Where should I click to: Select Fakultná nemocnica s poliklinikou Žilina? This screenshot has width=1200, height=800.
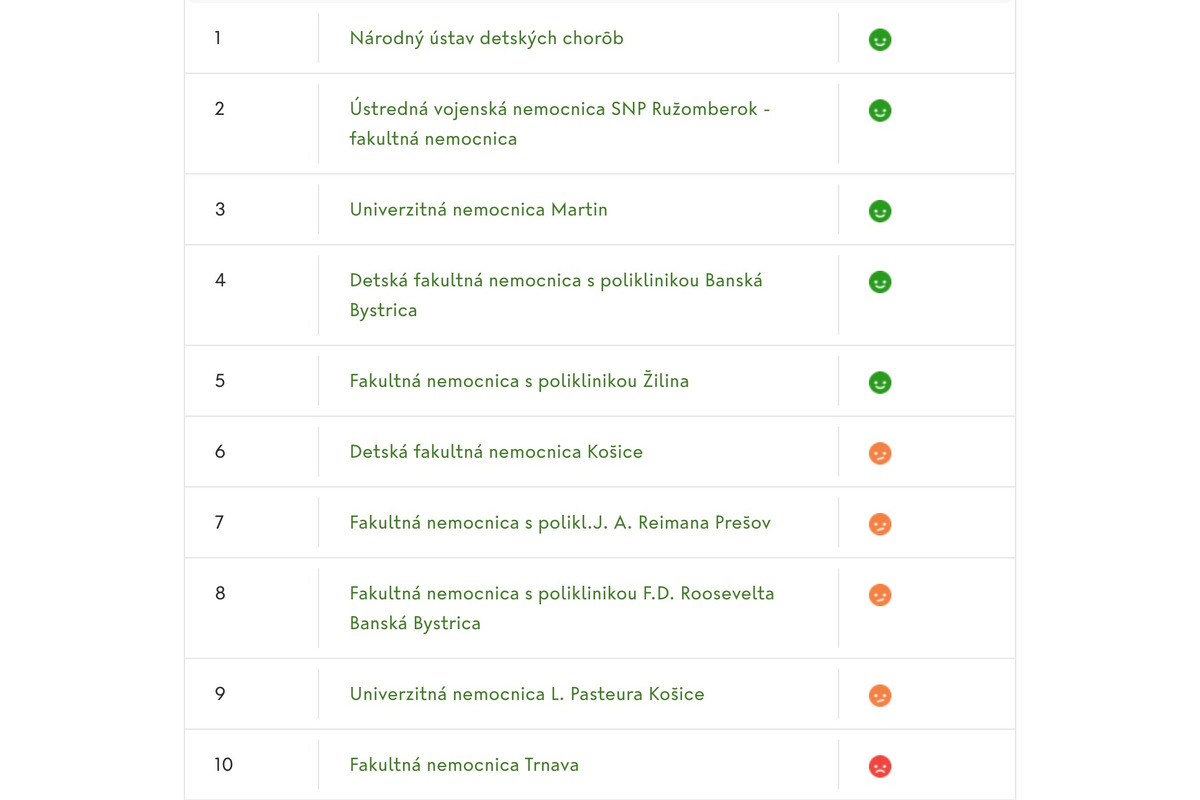tap(519, 381)
